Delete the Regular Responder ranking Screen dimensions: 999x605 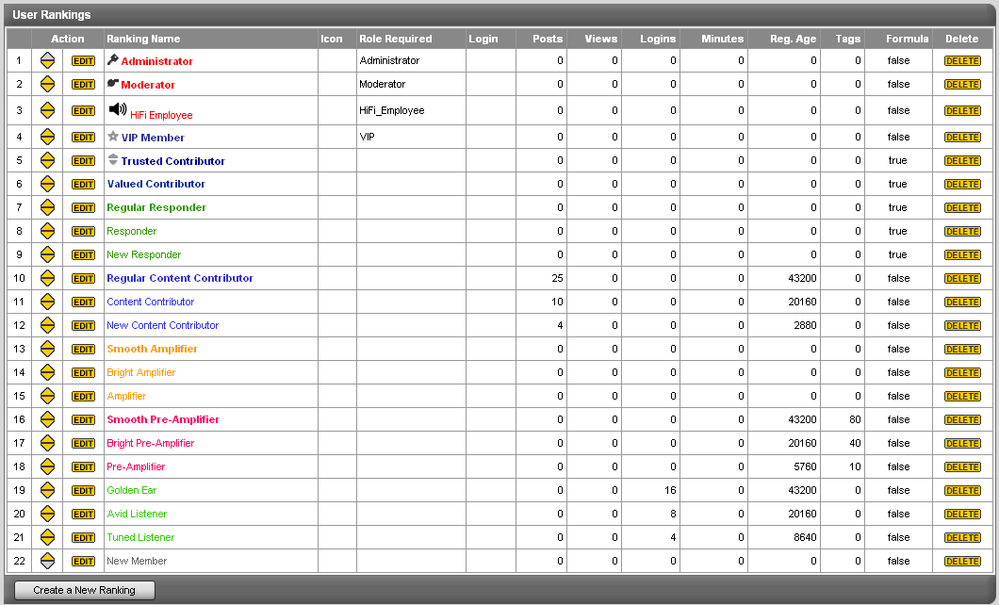click(962, 208)
